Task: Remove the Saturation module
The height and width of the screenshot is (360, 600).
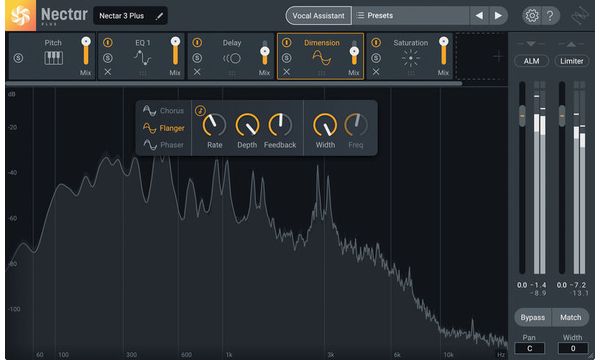Action: (x=376, y=72)
